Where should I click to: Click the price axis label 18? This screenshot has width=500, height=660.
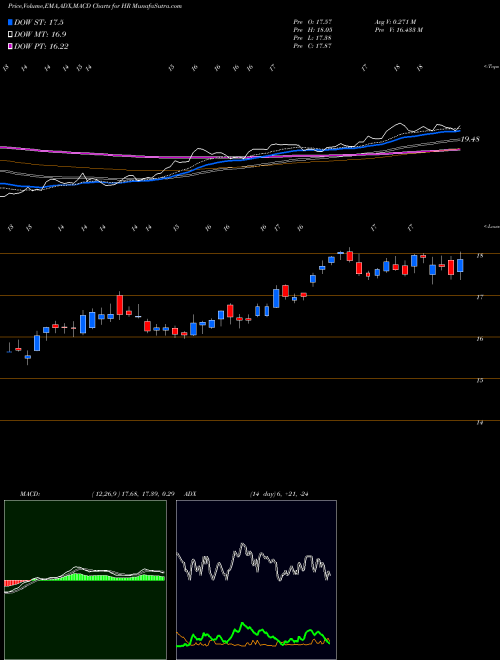click(x=479, y=255)
